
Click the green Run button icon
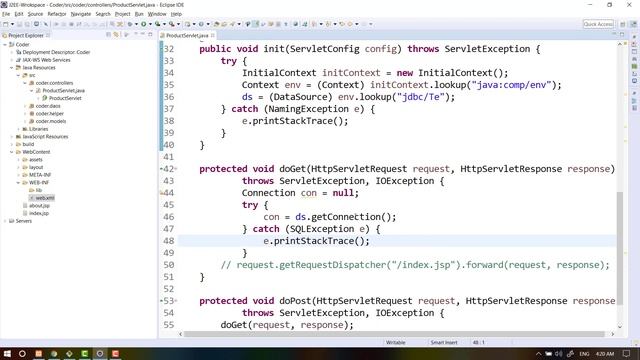[144, 24]
